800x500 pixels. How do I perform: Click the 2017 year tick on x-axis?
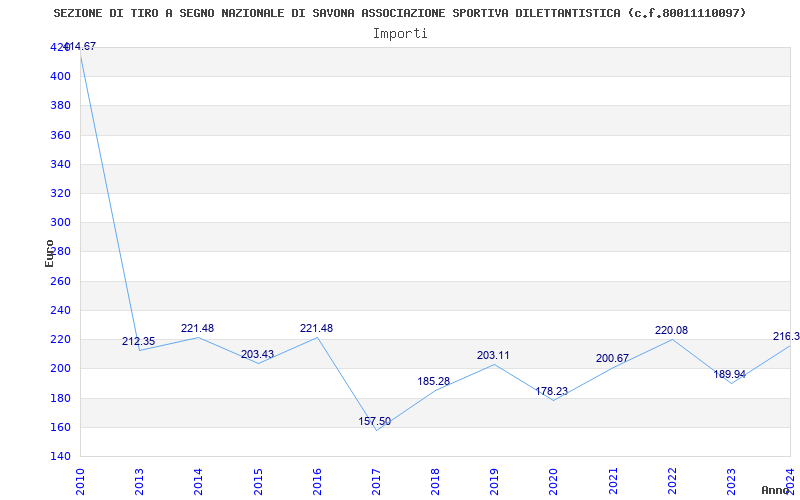pyautogui.click(x=376, y=480)
